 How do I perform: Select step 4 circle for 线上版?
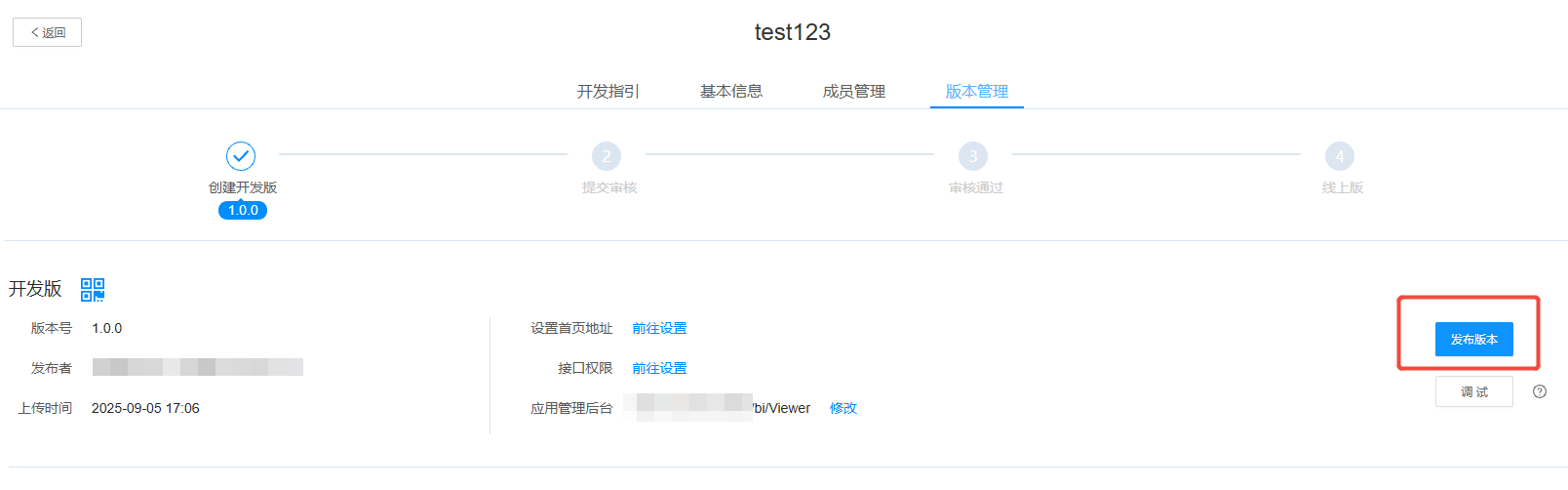(x=1340, y=156)
